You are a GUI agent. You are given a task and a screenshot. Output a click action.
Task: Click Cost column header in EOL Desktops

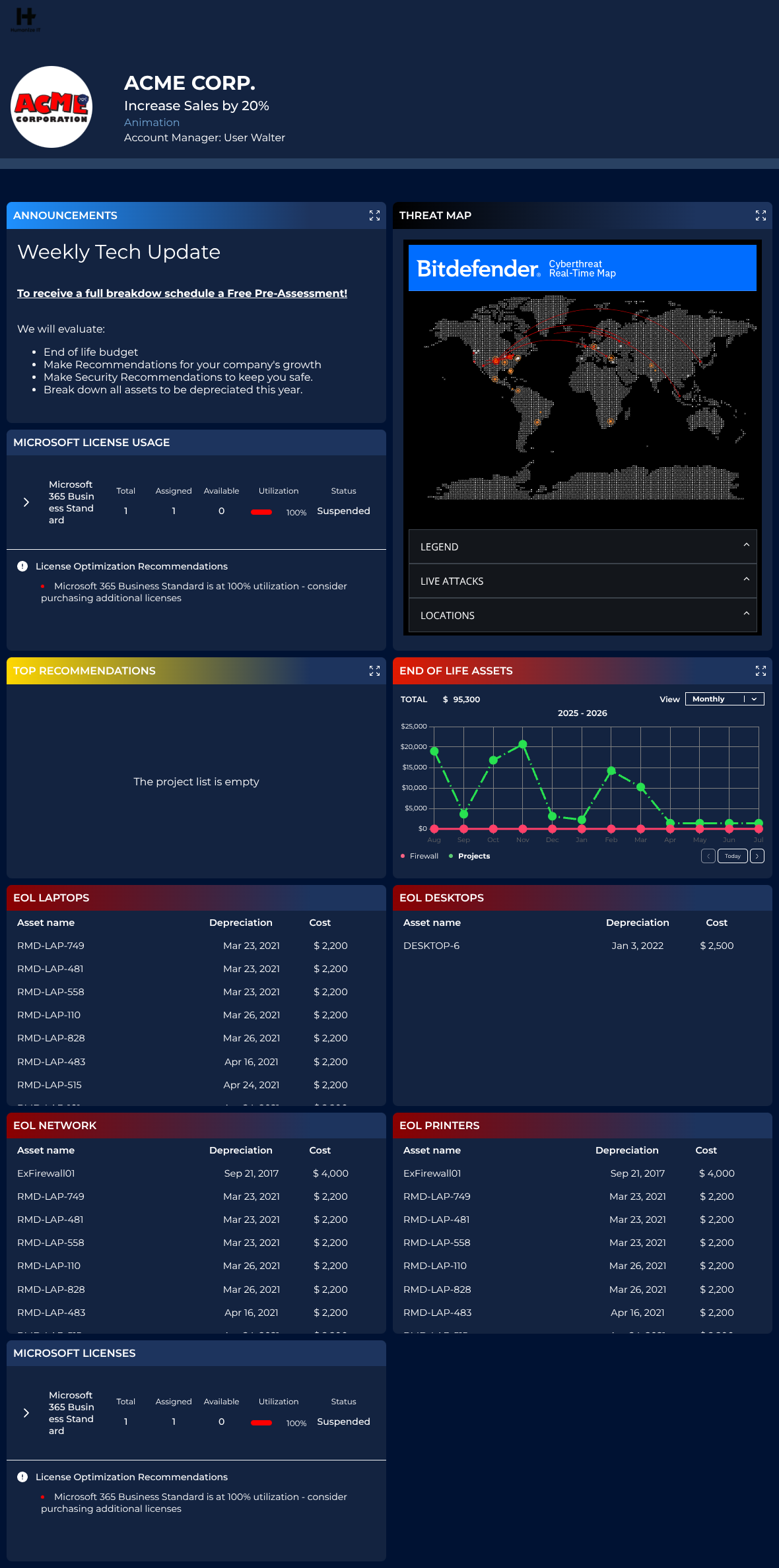(x=717, y=922)
